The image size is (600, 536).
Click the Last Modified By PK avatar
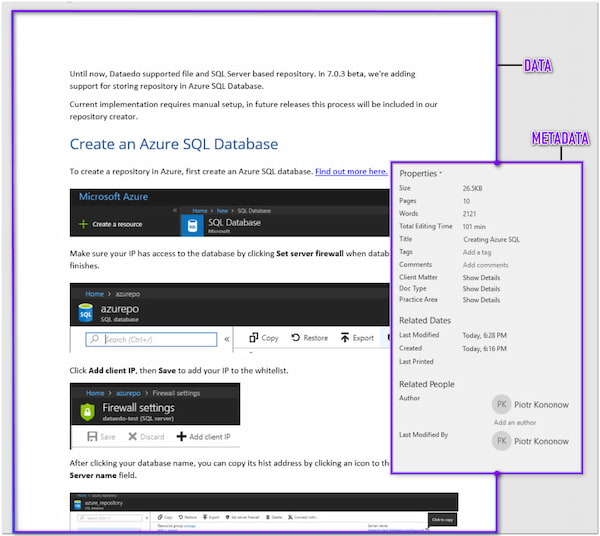coord(502,441)
